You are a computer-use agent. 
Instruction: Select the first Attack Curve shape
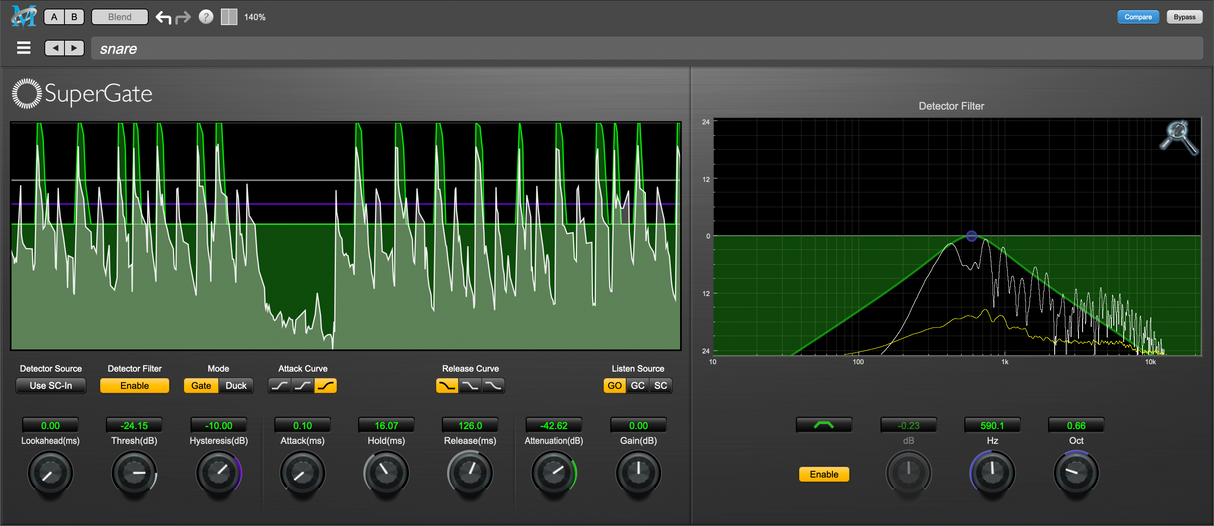pos(279,386)
